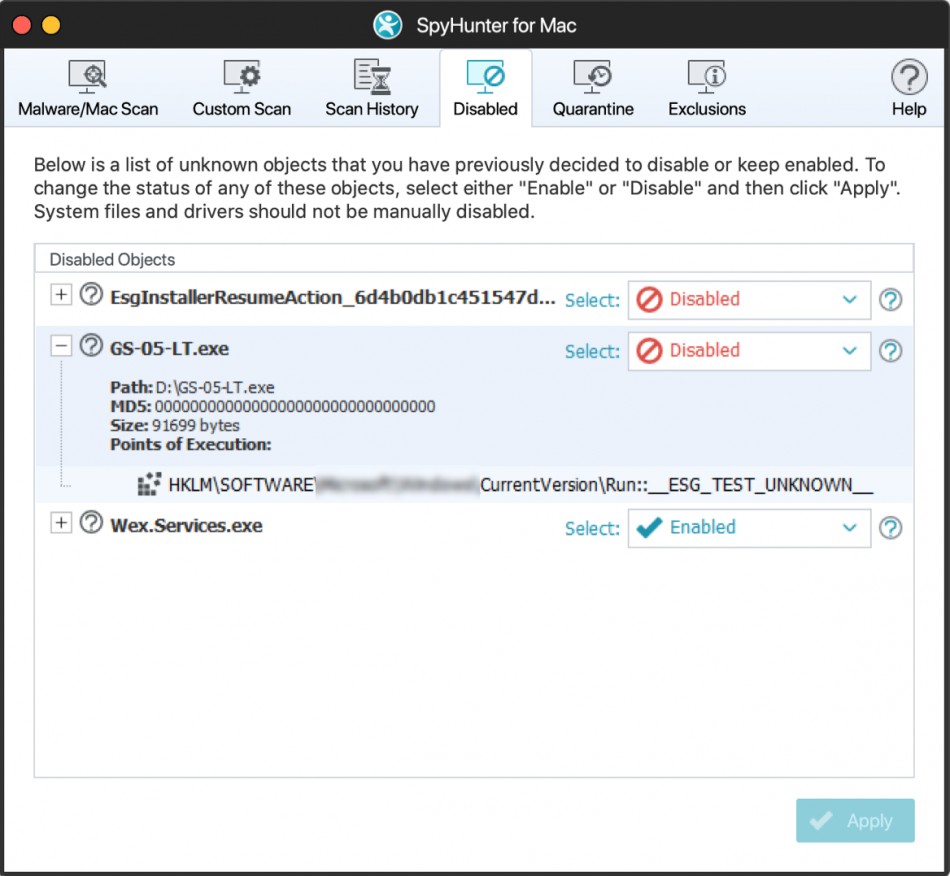The image size is (950, 876).
Task: Switch to the Quarantine tab label
Action: click(x=592, y=109)
